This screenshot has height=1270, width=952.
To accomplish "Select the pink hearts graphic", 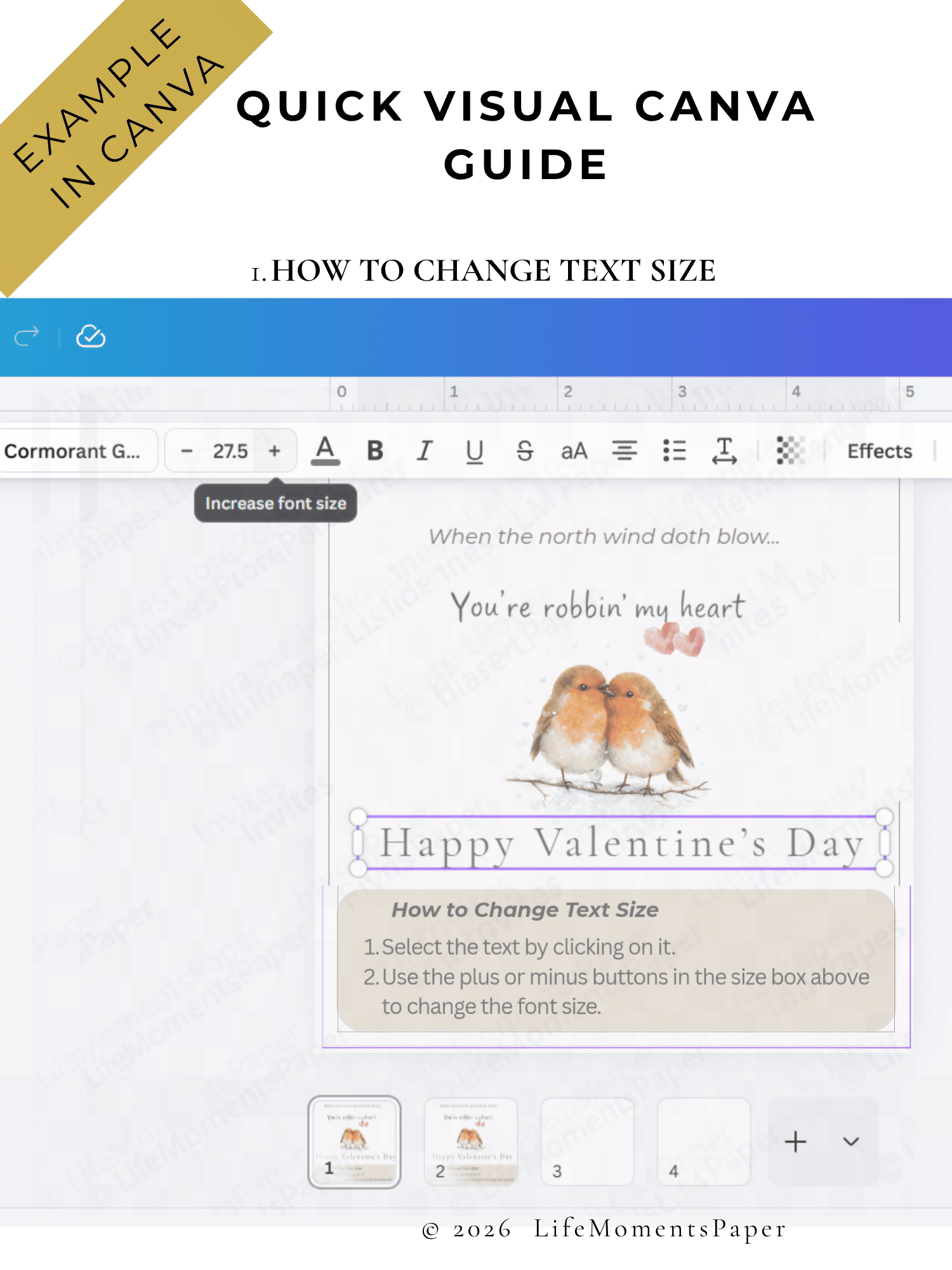I will (x=675, y=639).
